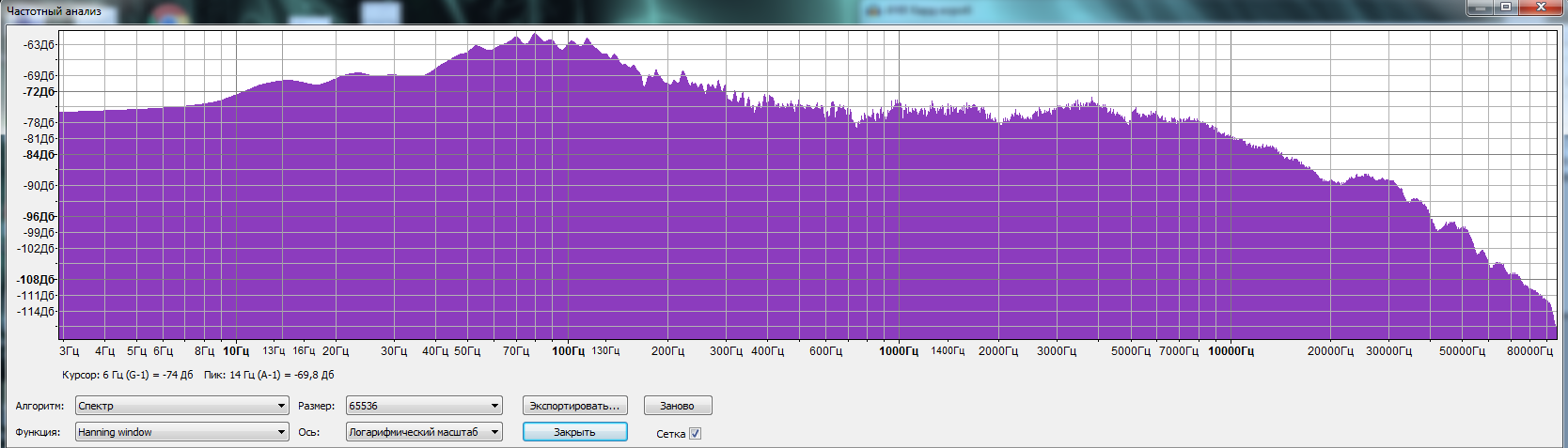The image size is (1568, 448).
Task: Click the -72дБ label on level axis
Action: [x=39, y=92]
